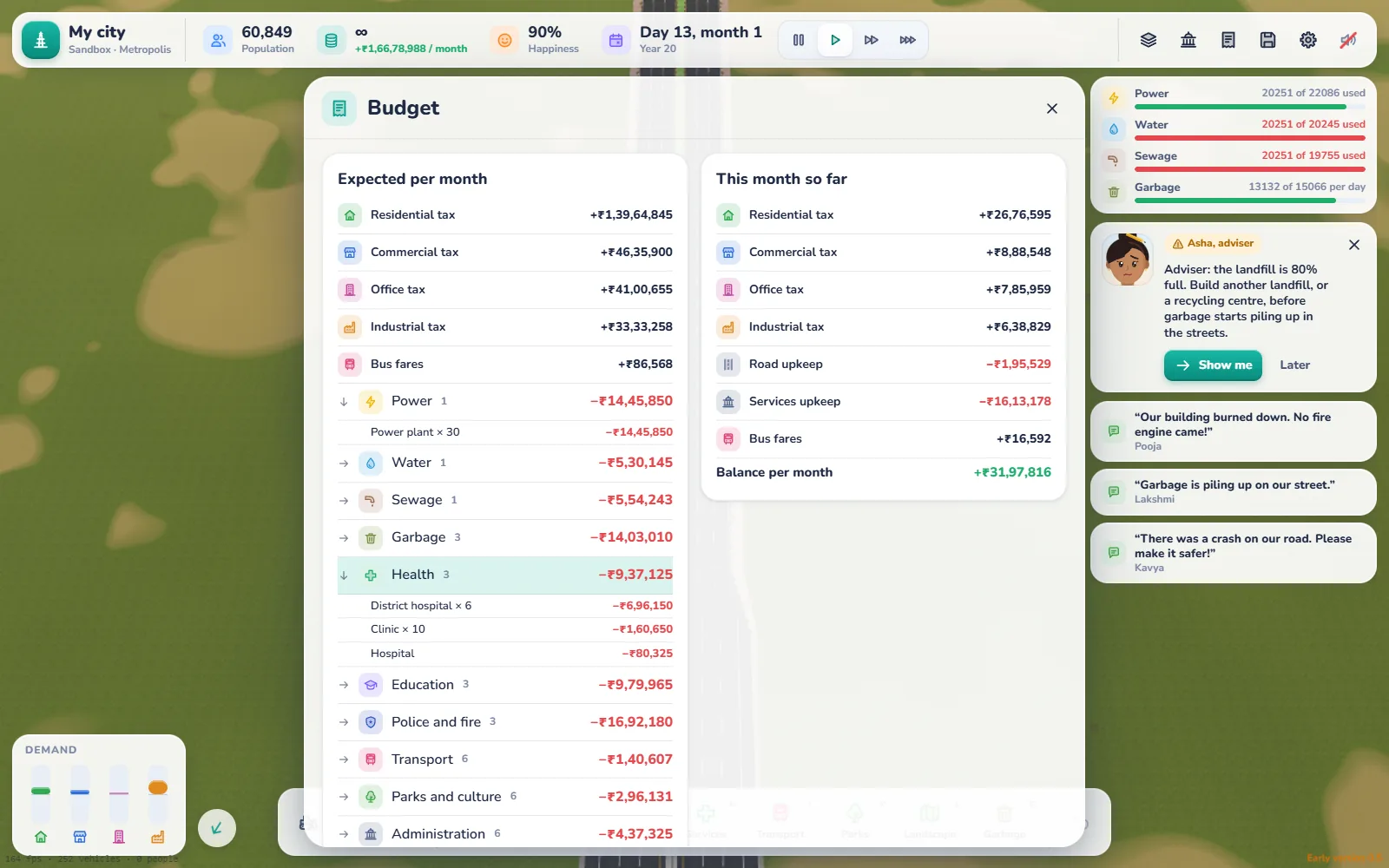Select the industrial demand factory icon
The width and height of the screenshot is (1389, 868).
point(157,837)
